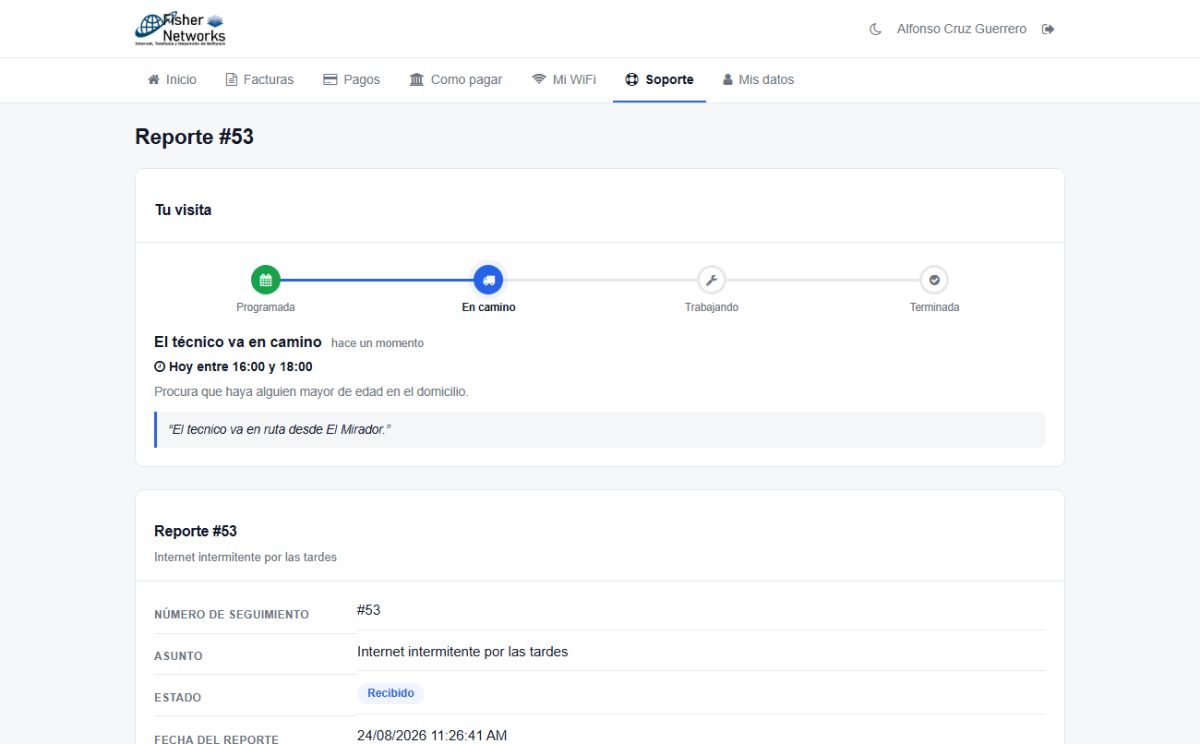The image size is (1200, 744).
Task: Select the Mi WiFi tab
Action: tap(564, 80)
